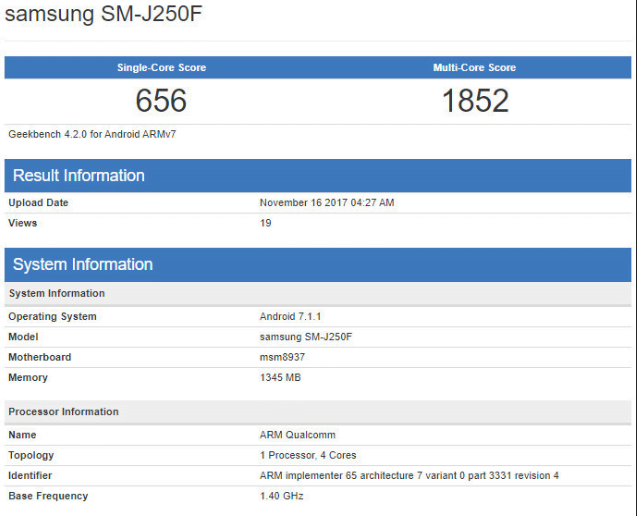Select the multi-core score value 1852
Screen dimensions: 637x516
[x=475, y=100]
